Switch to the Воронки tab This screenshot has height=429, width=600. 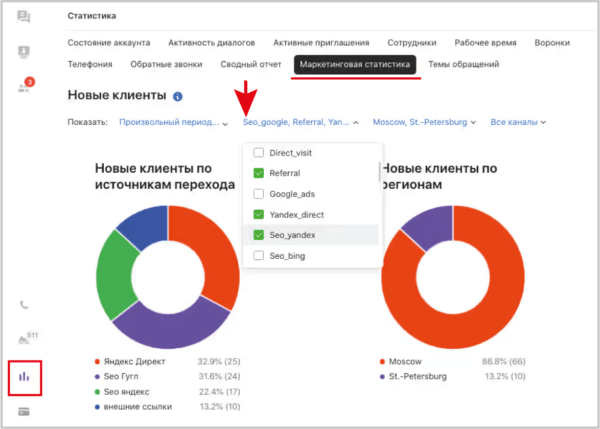[x=552, y=43]
